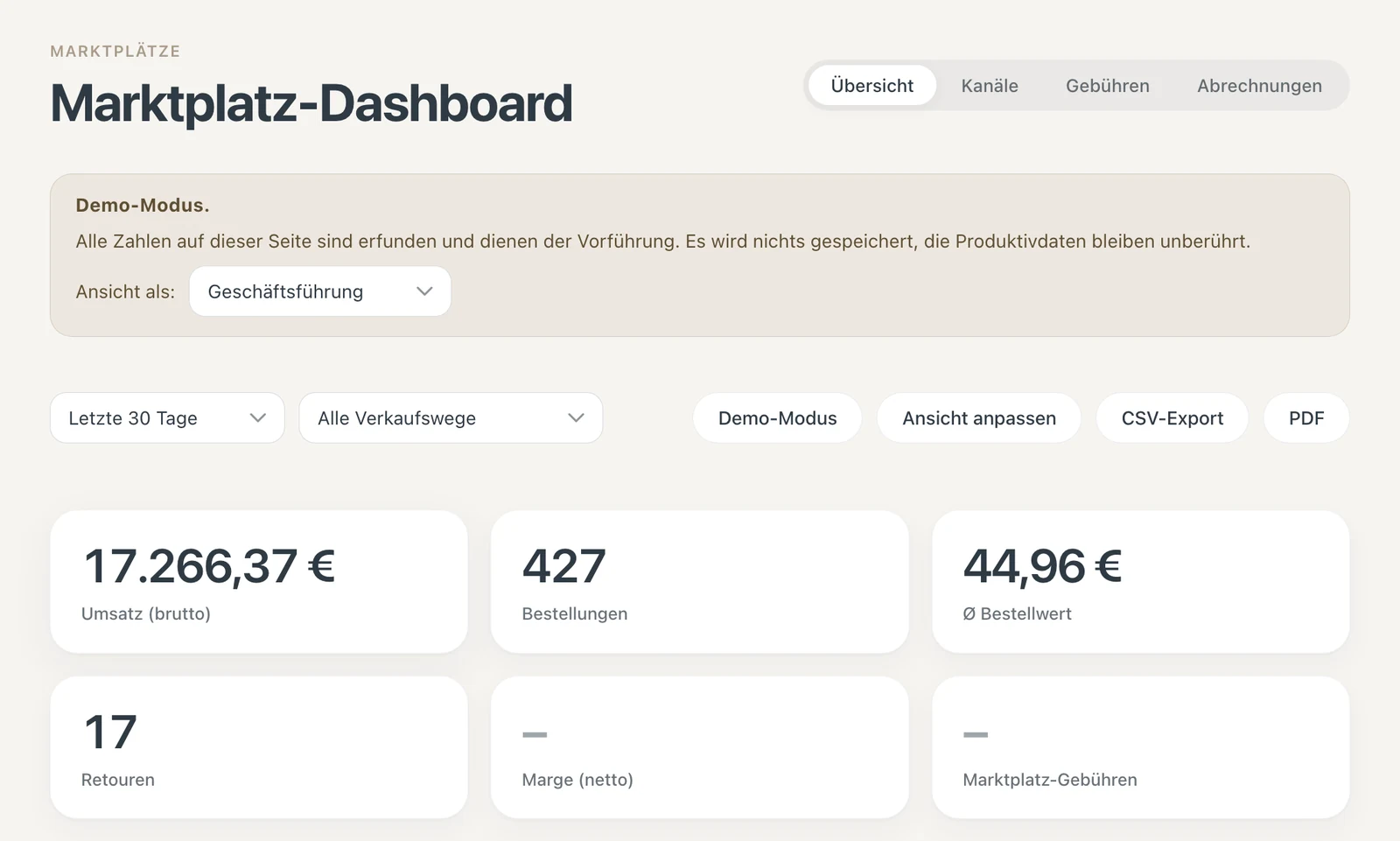Click the Ansicht anpassen button
This screenshot has height=841, width=1400.
point(979,418)
